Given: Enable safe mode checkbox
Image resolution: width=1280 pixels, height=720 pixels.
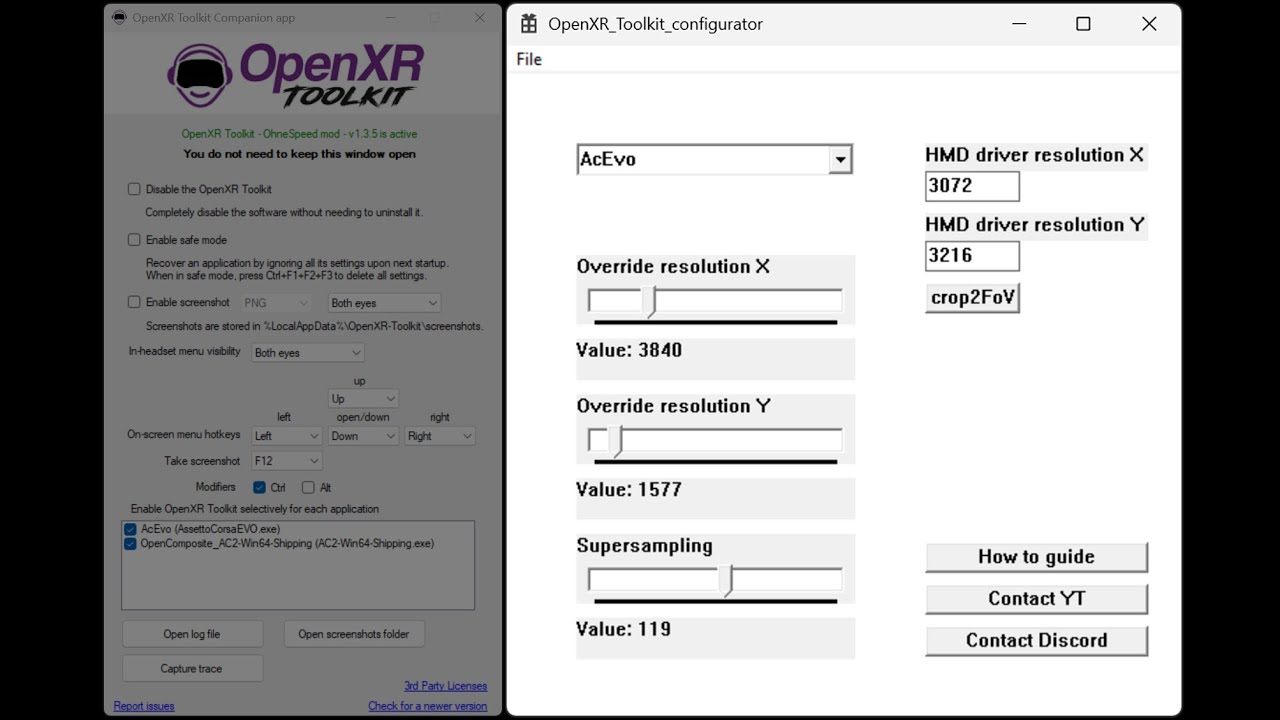Looking at the screenshot, I should [x=134, y=240].
